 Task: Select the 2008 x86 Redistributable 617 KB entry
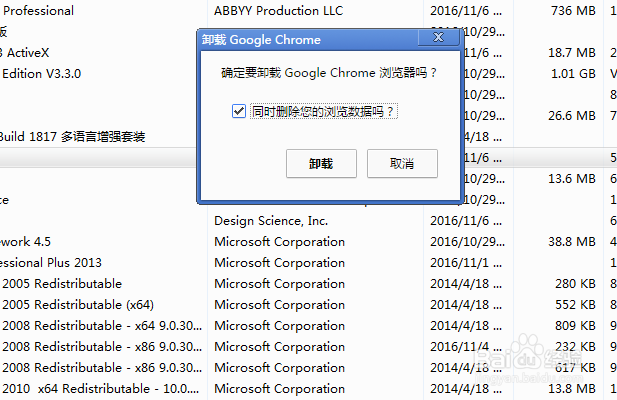click(100, 367)
